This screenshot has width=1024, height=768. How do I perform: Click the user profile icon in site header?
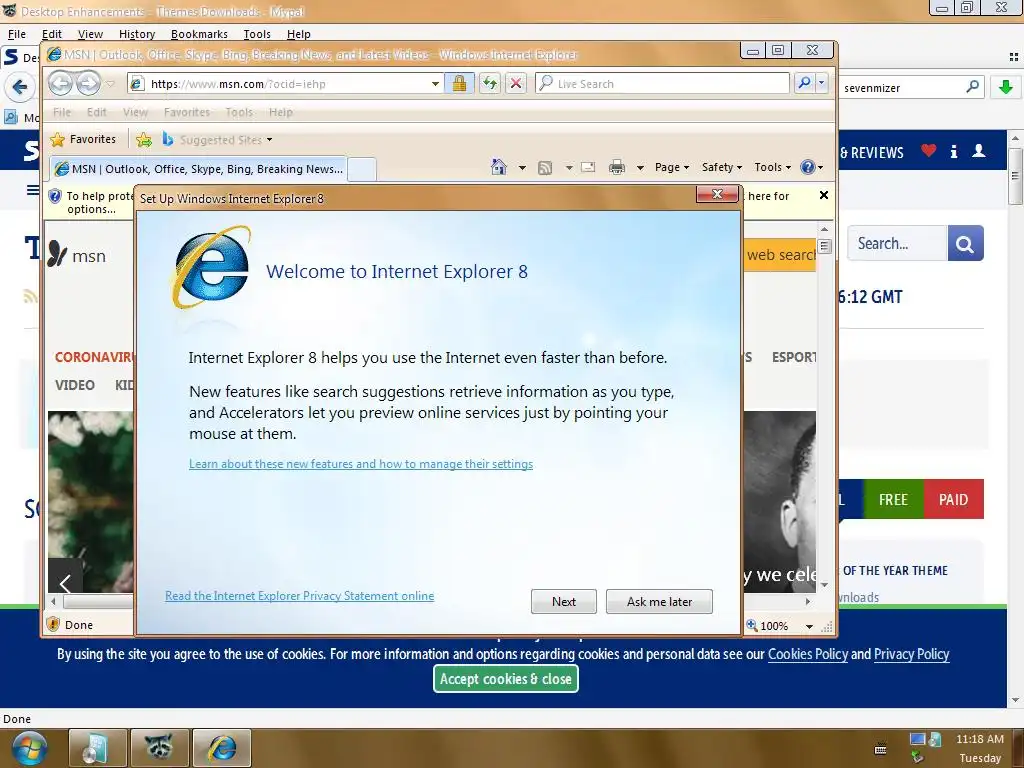point(979,151)
